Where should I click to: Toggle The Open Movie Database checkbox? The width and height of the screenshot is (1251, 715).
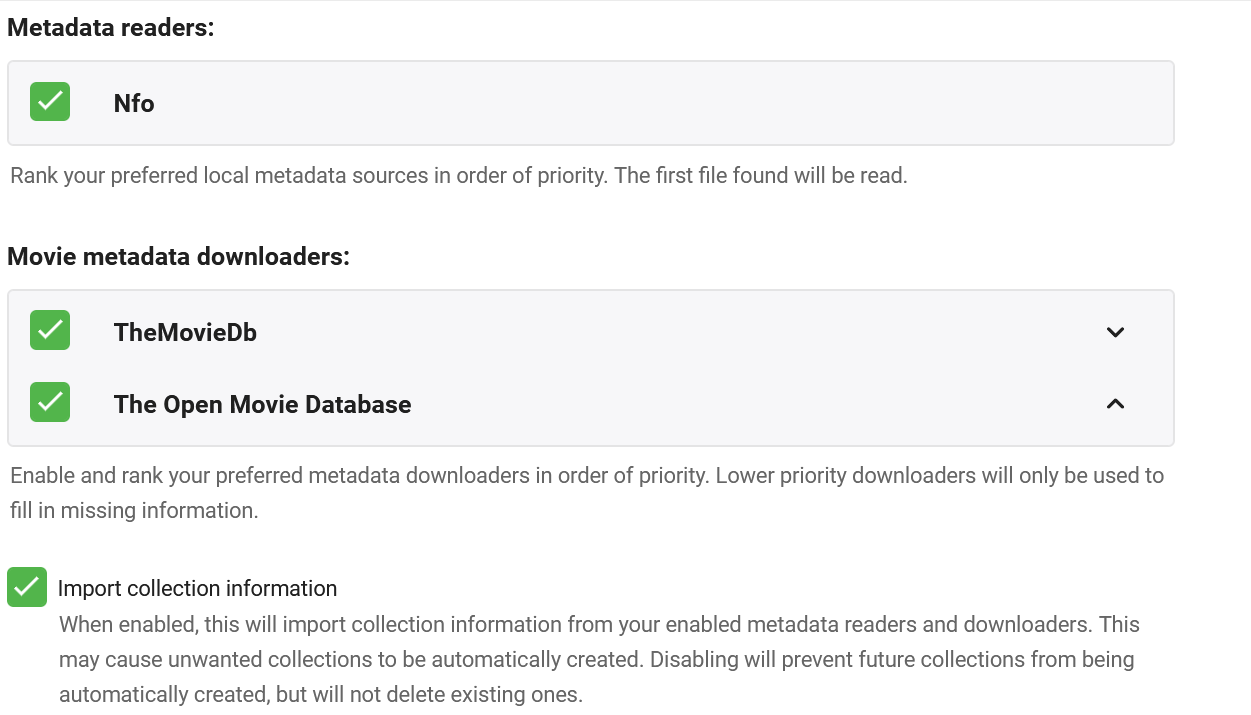pos(50,403)
